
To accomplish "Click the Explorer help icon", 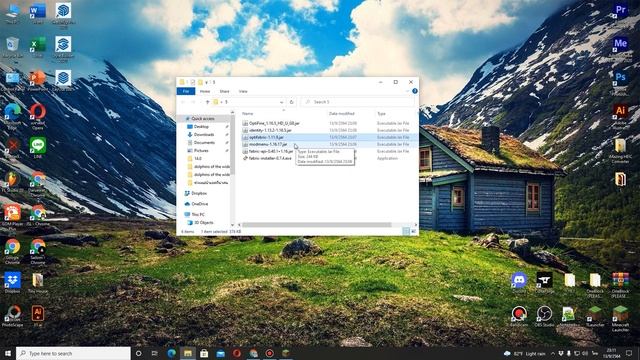I will [x=415, y=91].
